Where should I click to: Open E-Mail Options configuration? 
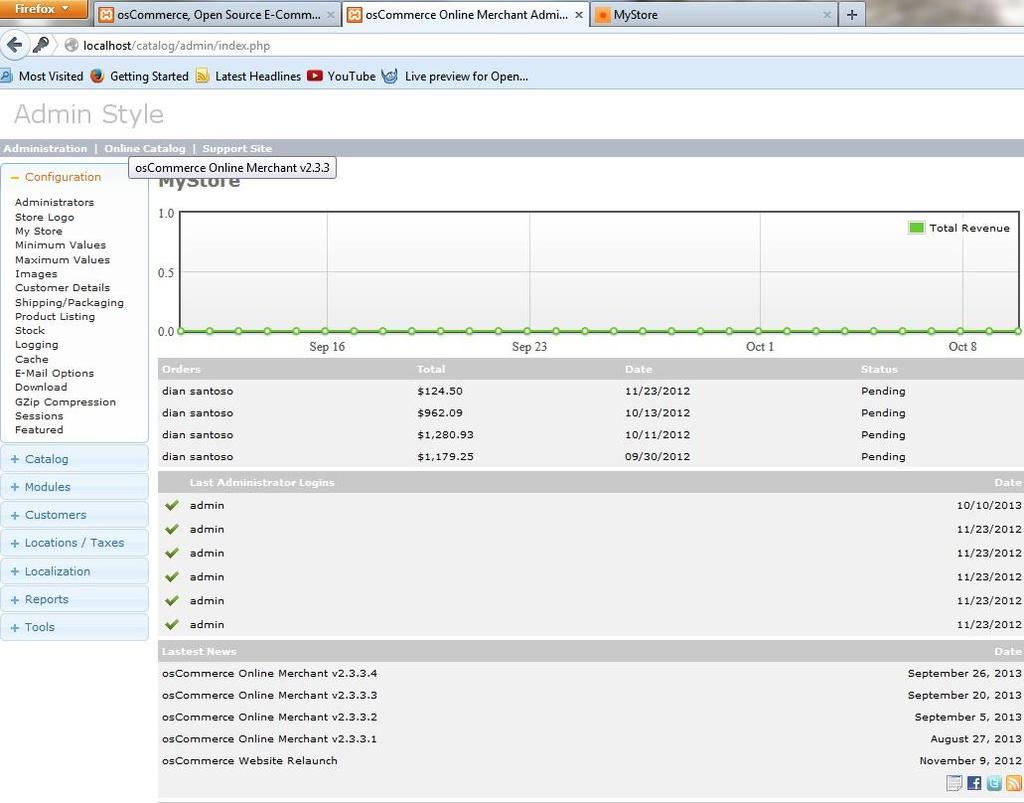coord(54,373)
